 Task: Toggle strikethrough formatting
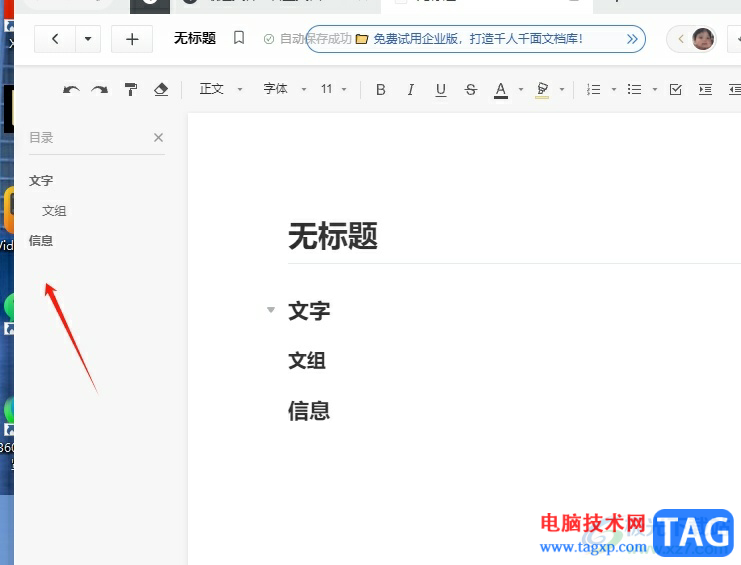pyautogui.click(x=470, y=89)
